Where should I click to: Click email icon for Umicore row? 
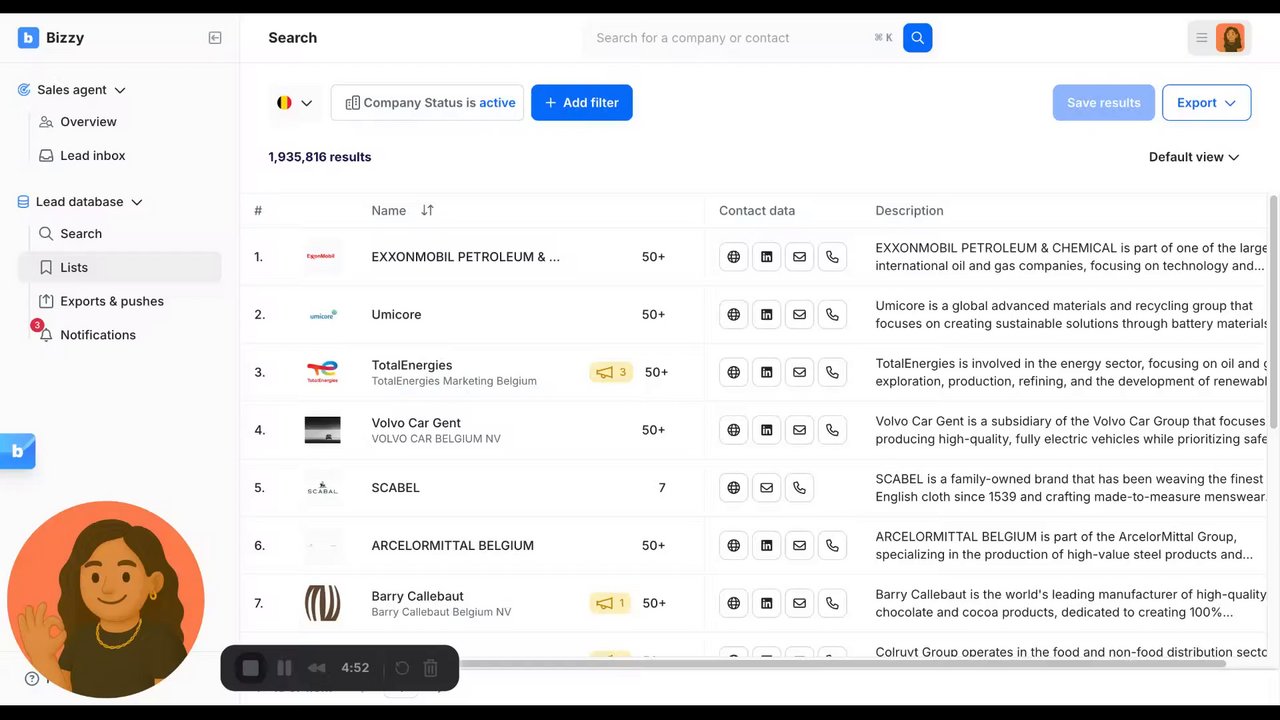tap(799, 315)
